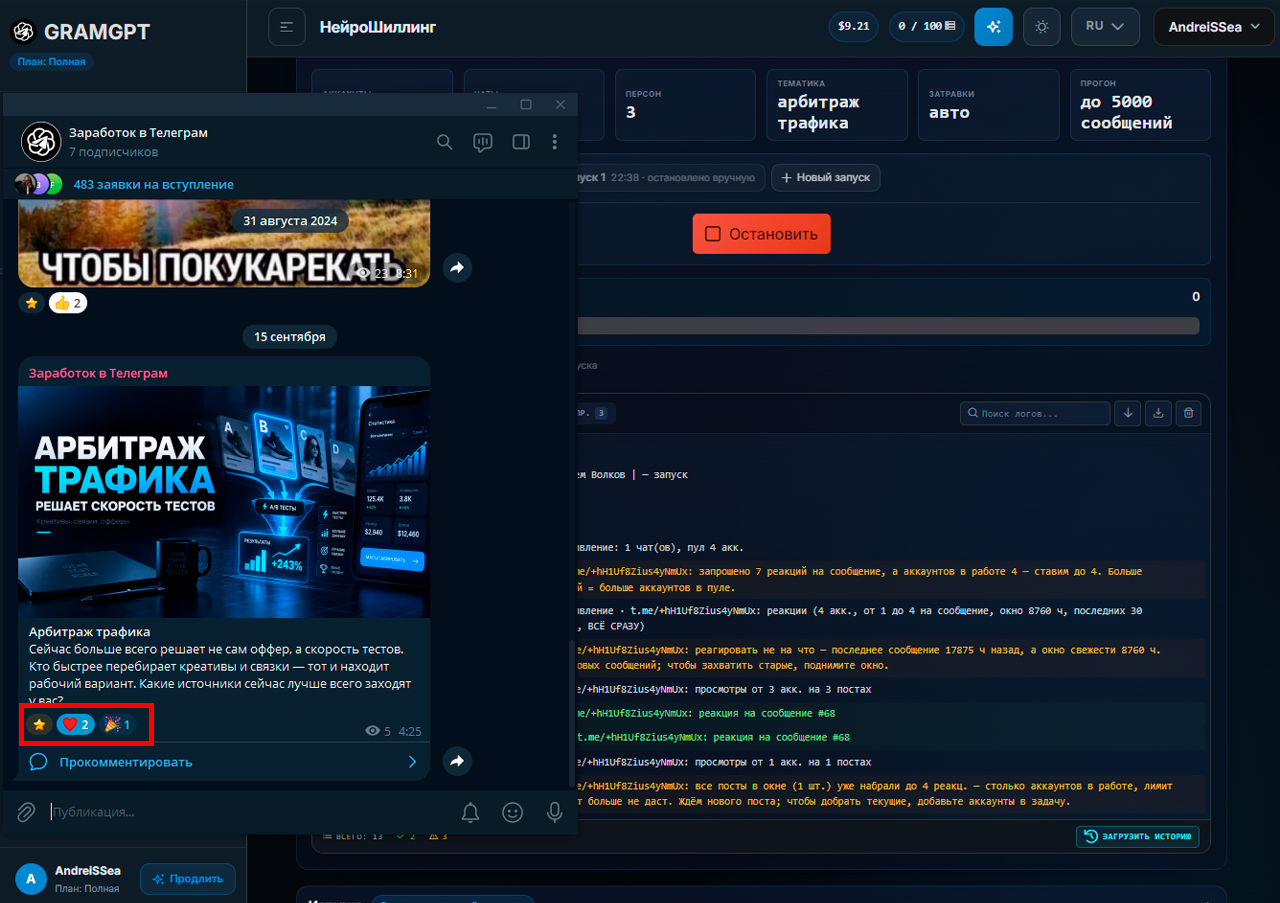1280x903 pixels.
Task: Open the Telegram channel discussion icon
Action: (482, 142)
